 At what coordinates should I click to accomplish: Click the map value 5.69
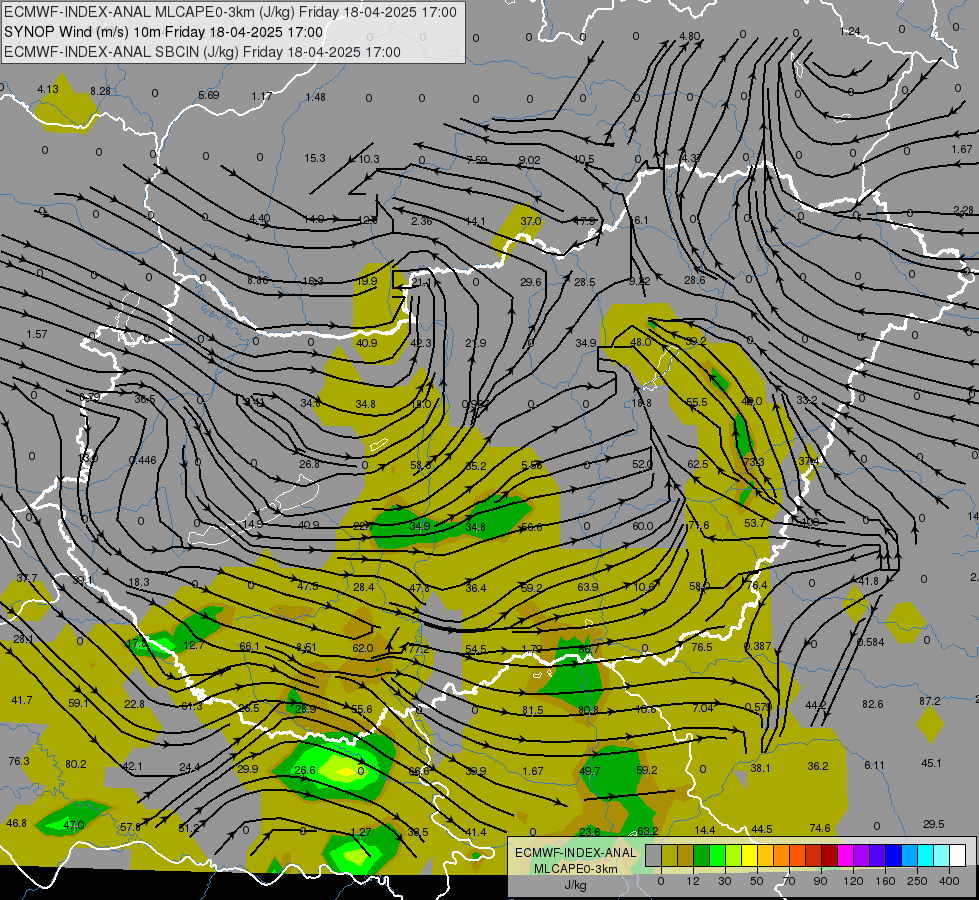click(x=209, y=95)
